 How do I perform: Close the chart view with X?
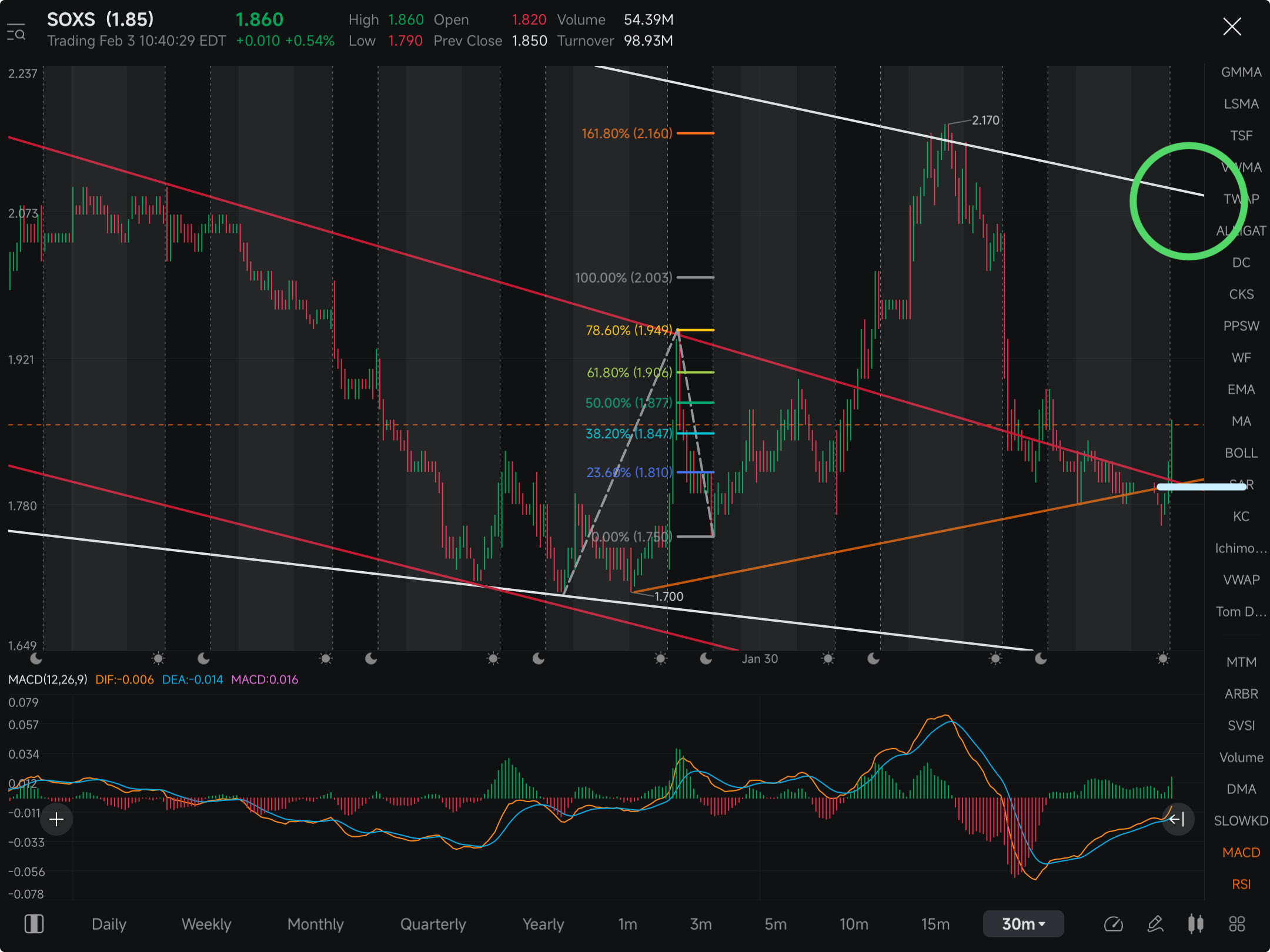1232,26
